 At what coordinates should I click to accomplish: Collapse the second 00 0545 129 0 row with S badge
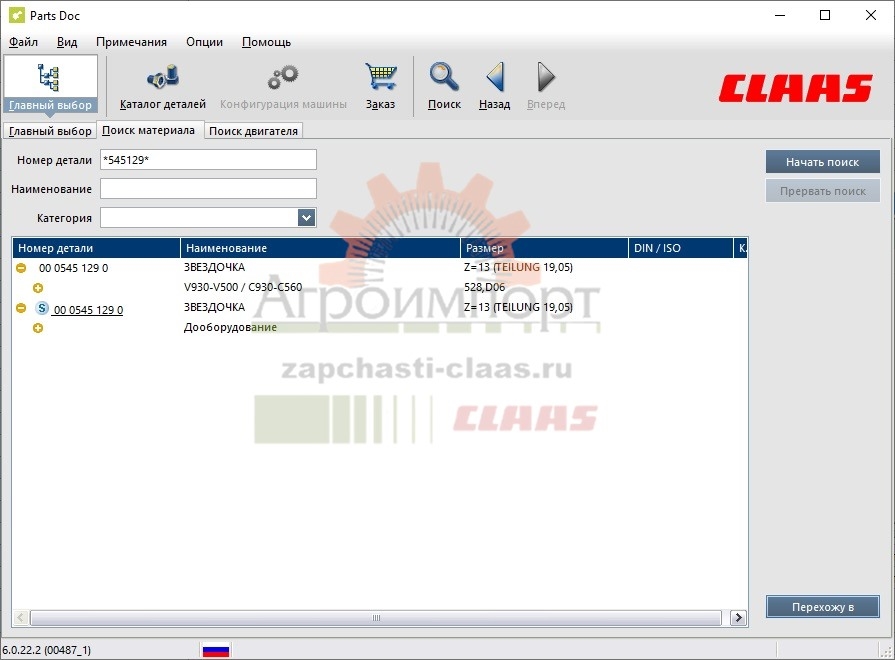21,308
